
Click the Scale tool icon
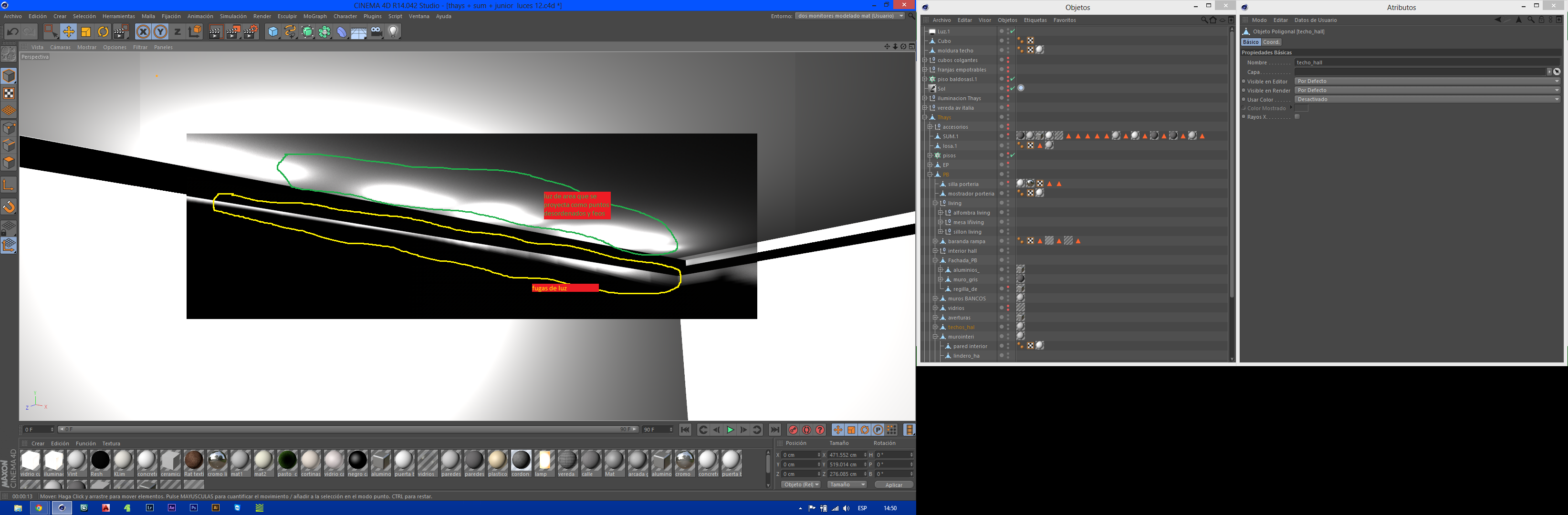point(86,31)
